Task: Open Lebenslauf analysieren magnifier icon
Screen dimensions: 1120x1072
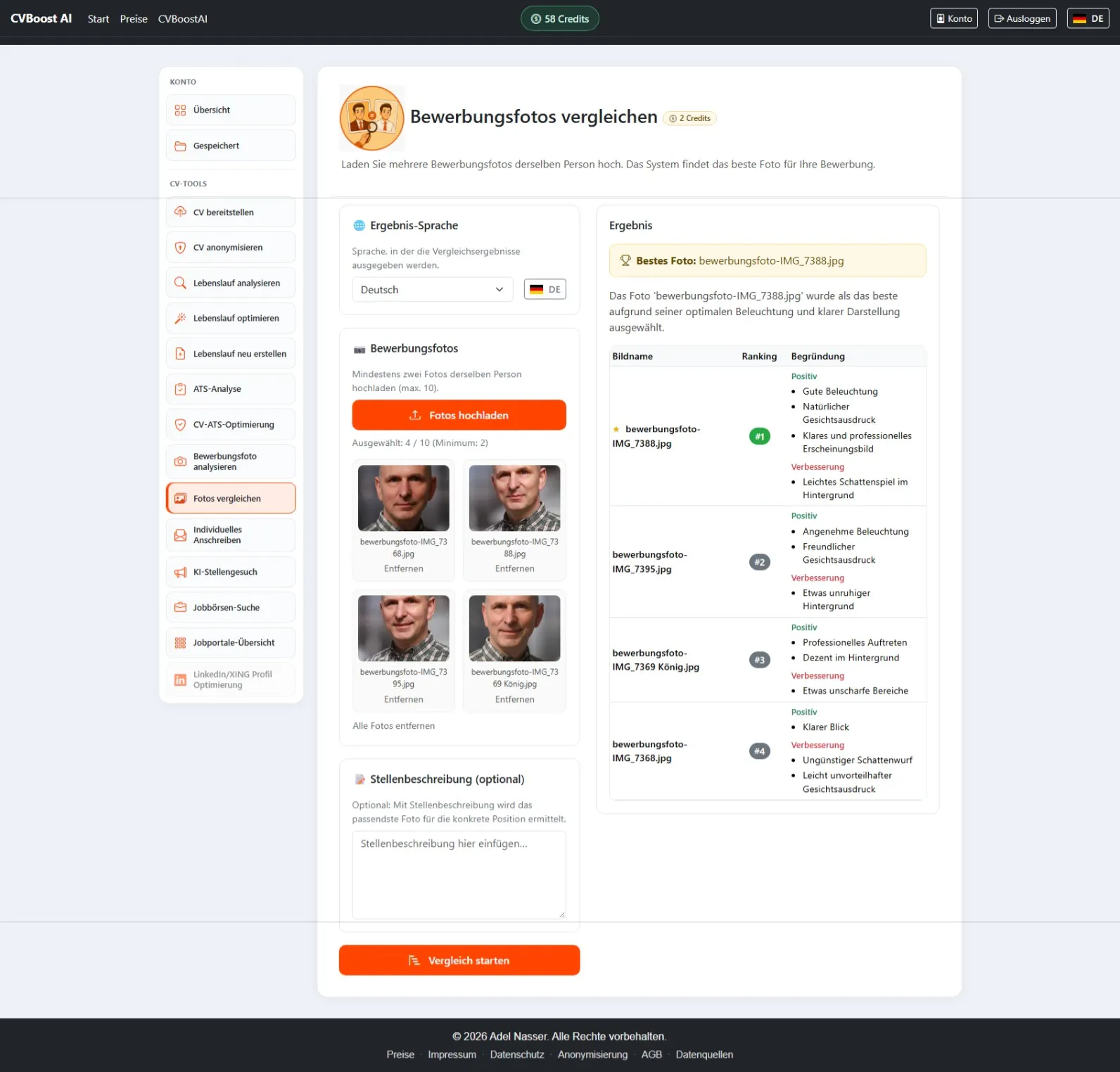Action: (180, 283)
